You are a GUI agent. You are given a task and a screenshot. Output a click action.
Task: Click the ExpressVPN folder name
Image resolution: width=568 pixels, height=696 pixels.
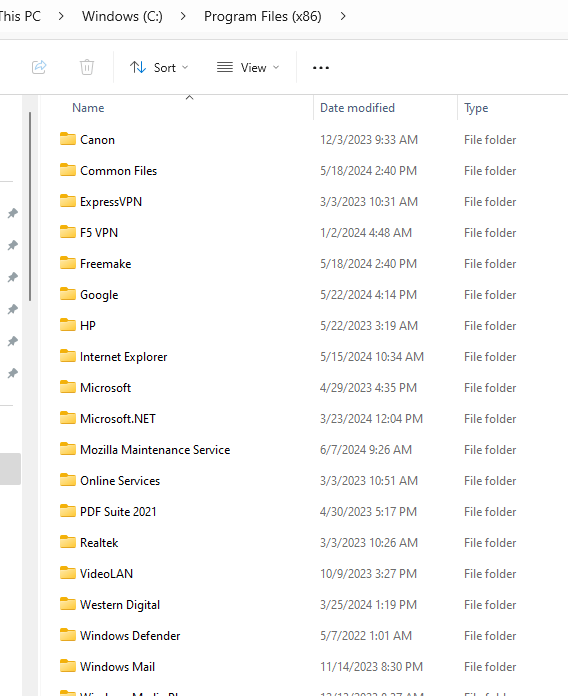pos(111,202)
